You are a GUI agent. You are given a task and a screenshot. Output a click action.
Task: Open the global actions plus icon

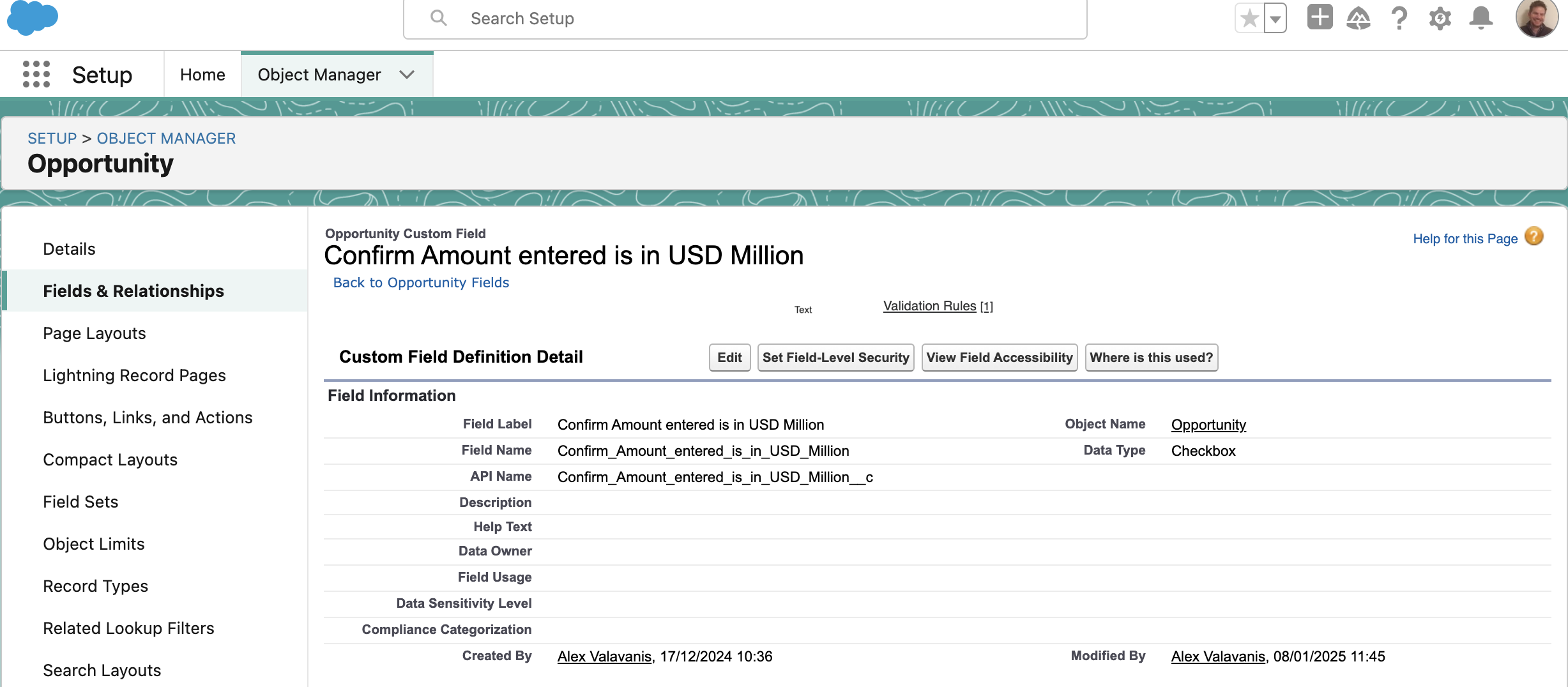click(1320, 17)
